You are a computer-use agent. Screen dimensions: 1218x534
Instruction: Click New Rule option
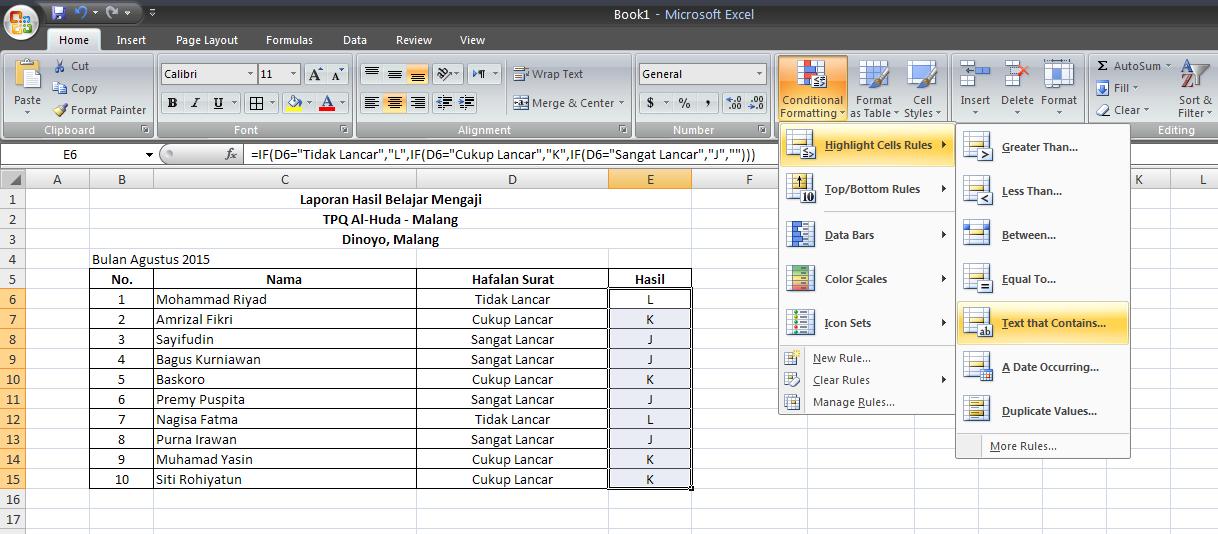(866, 358)
